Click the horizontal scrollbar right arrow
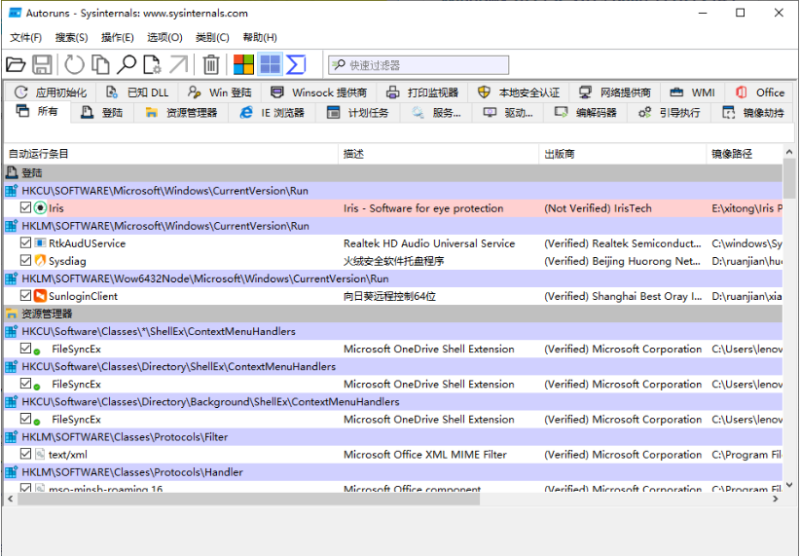The image size is (800, 556). coord(776,499)
